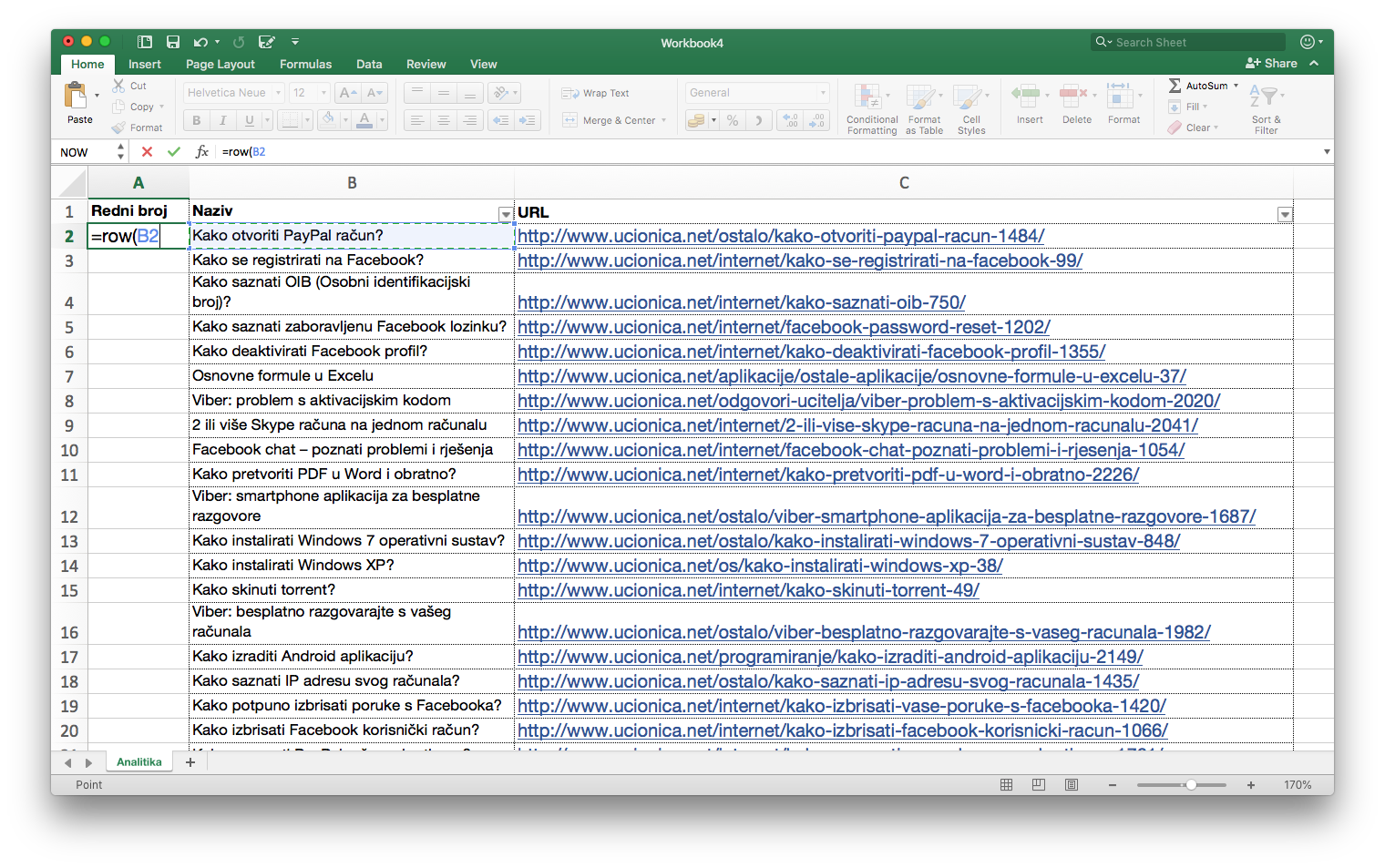
Task: Click the Undo arrow icon
Action: coord(200,42)
